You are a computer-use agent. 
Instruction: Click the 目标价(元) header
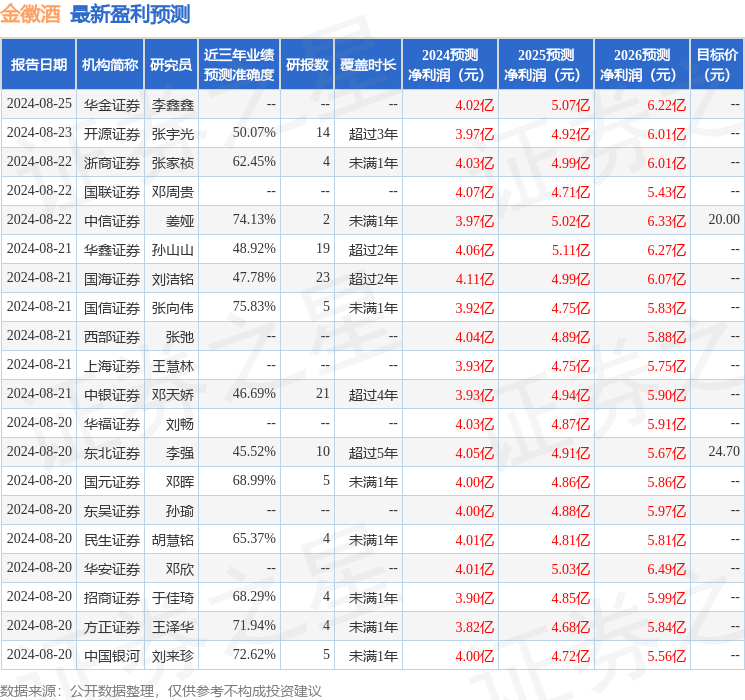point(717,65)
